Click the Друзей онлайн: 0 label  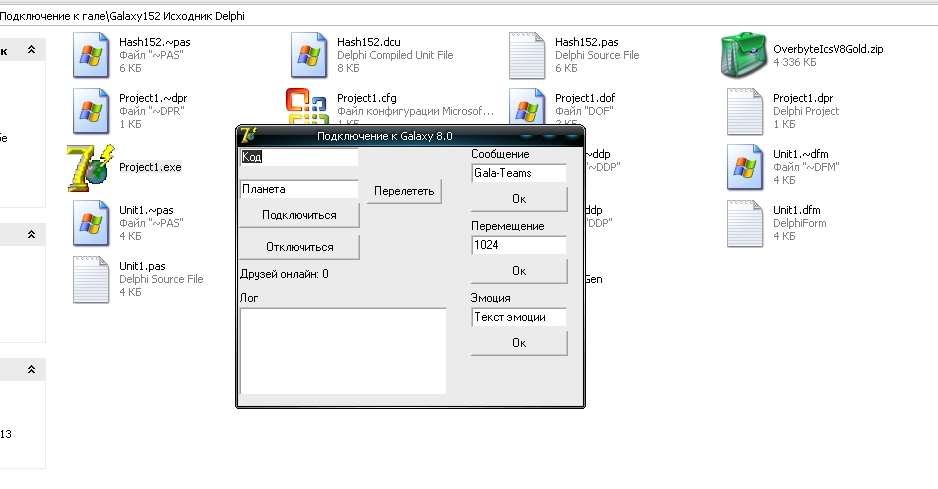pos(284,274)
